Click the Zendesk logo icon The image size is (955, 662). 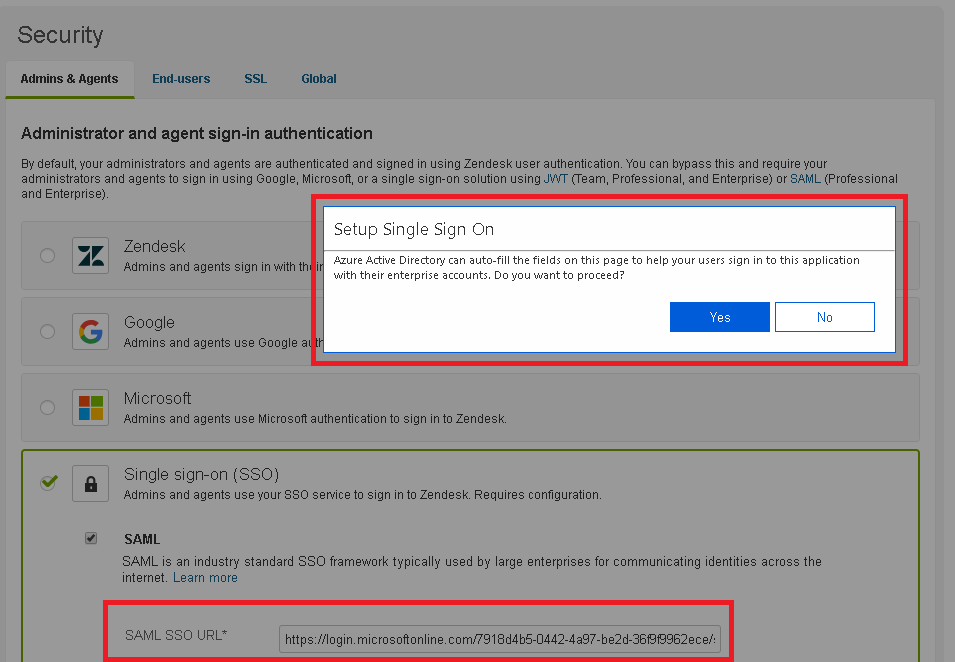[90, 255]
